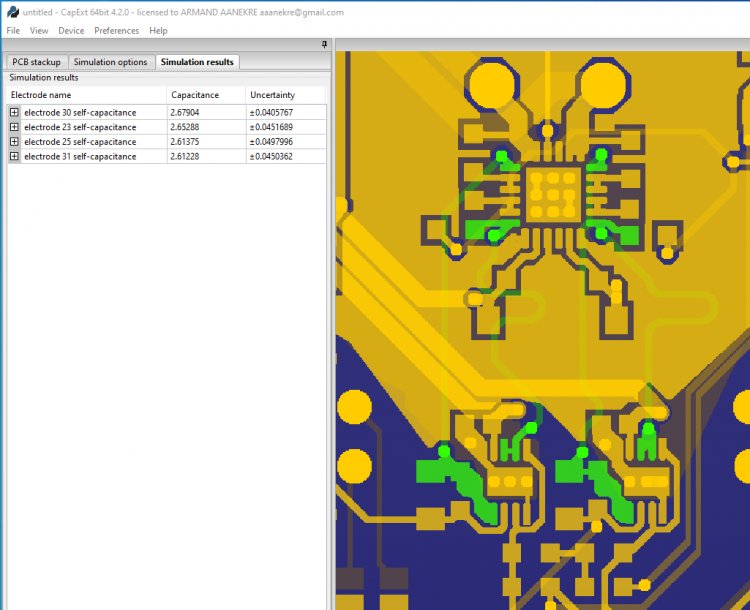Sort by Uncertainty column header
Image resolution: width=750 pixels, height=610 pixels.
pos(286,95)
